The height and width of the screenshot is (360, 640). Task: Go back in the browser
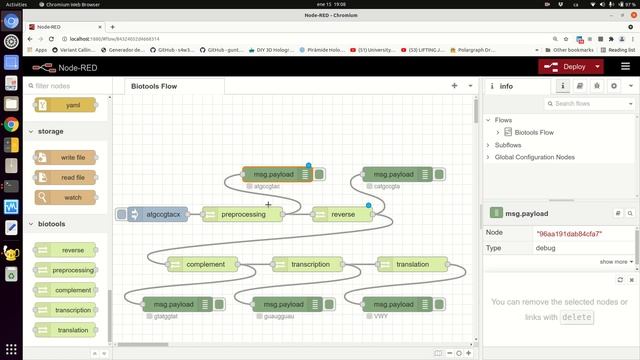pyautogui.click(x=30, y=39)
